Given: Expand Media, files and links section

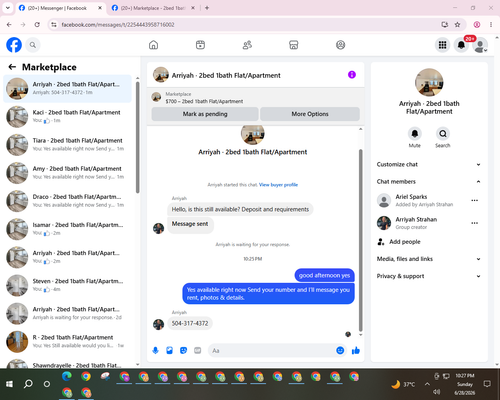Looking at the screenshot, I should coord(429,259).
